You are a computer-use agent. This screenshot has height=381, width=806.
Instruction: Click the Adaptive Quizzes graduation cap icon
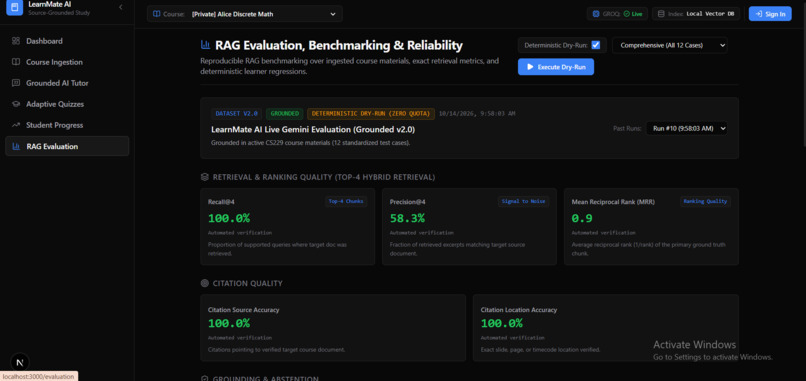tap(16, 104)
